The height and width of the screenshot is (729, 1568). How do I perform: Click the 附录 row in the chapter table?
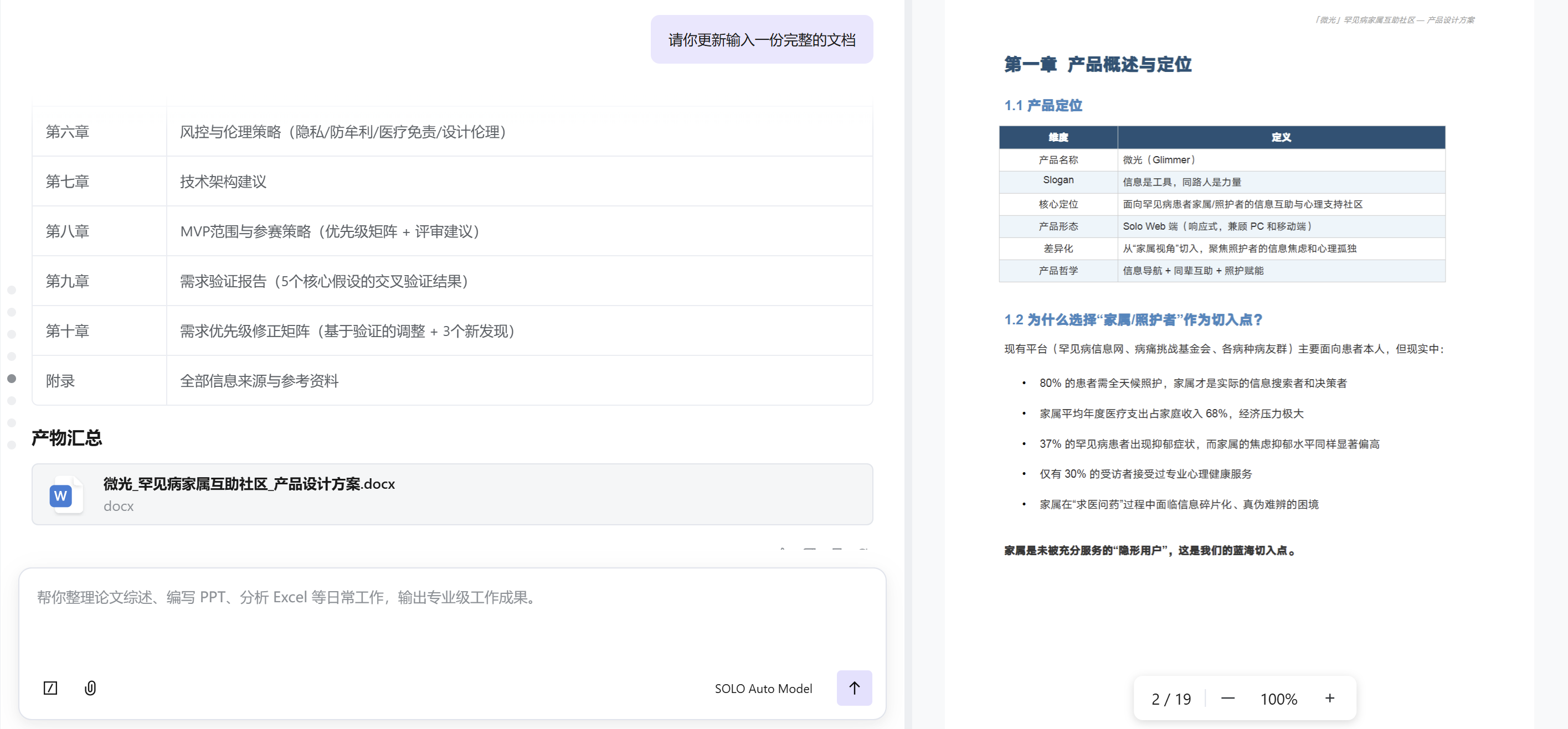[x=451, y=381]
